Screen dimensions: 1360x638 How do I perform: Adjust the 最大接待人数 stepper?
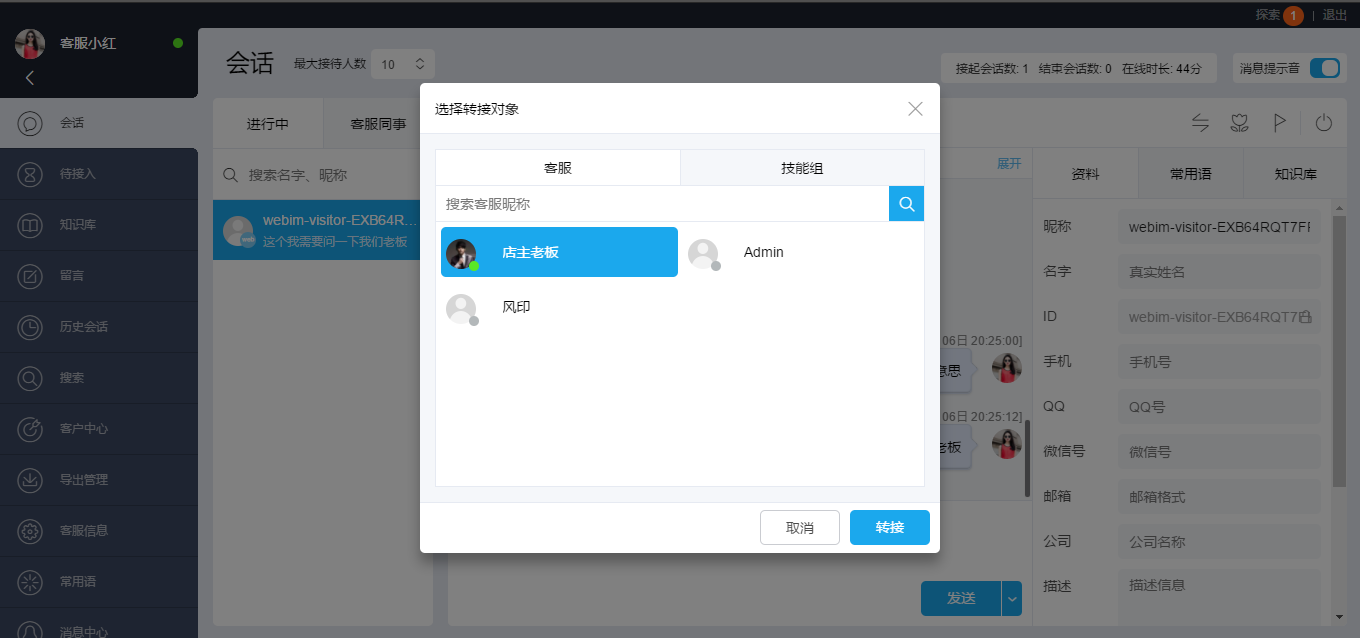click(420, 64)
